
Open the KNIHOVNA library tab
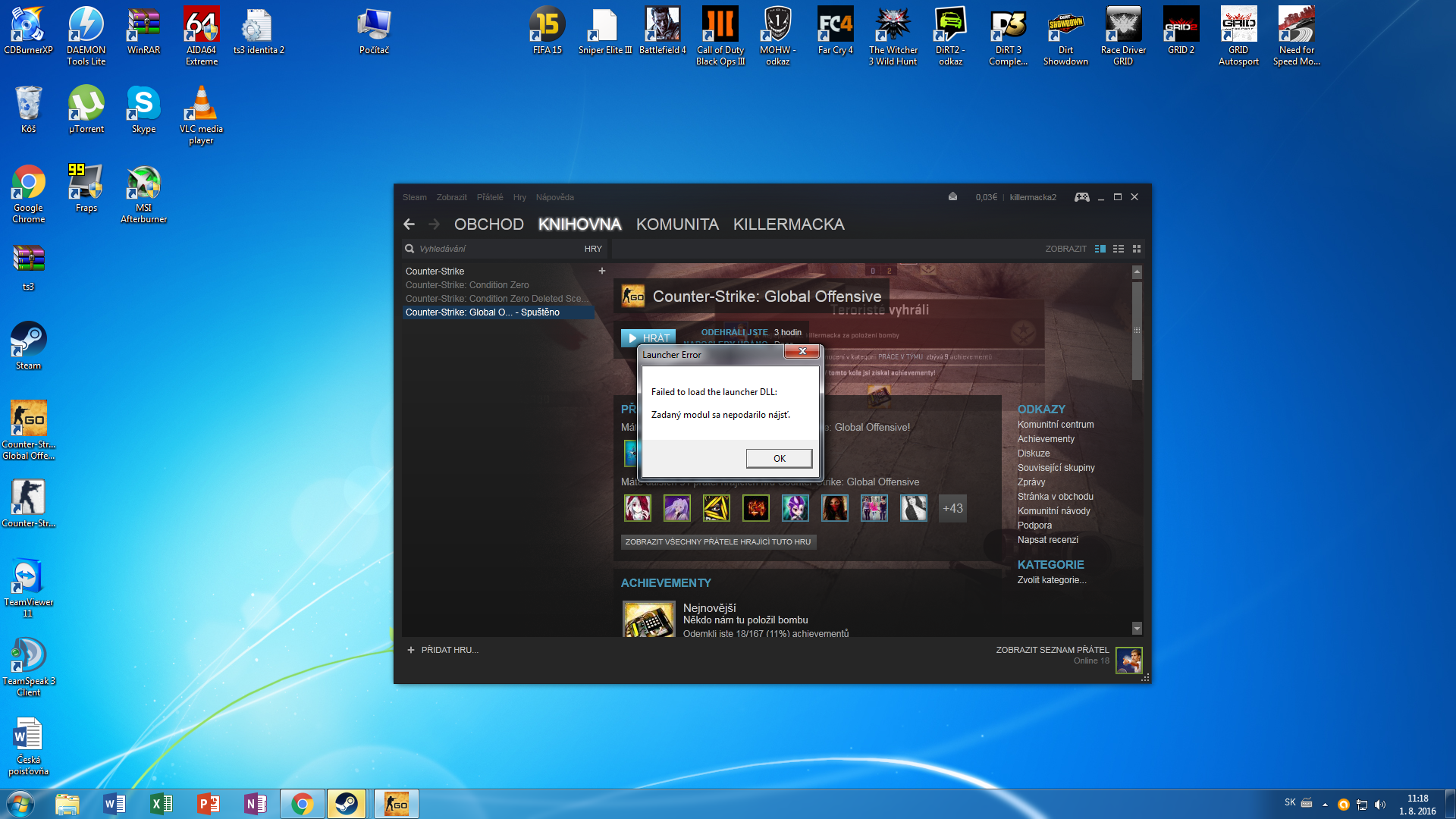579,224
